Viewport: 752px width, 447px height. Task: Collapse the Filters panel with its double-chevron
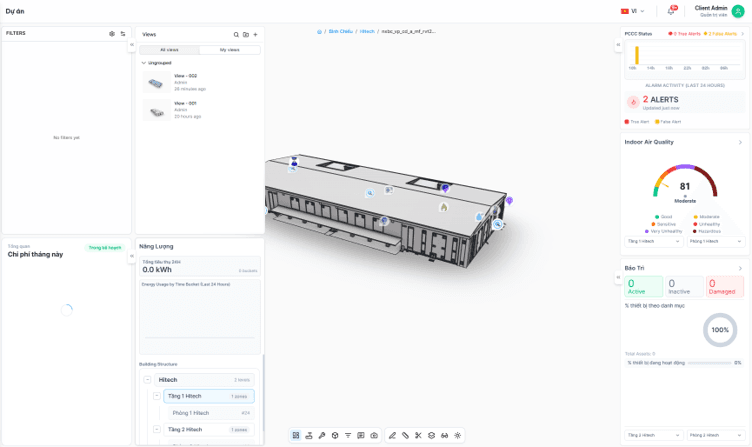[132, 44]
